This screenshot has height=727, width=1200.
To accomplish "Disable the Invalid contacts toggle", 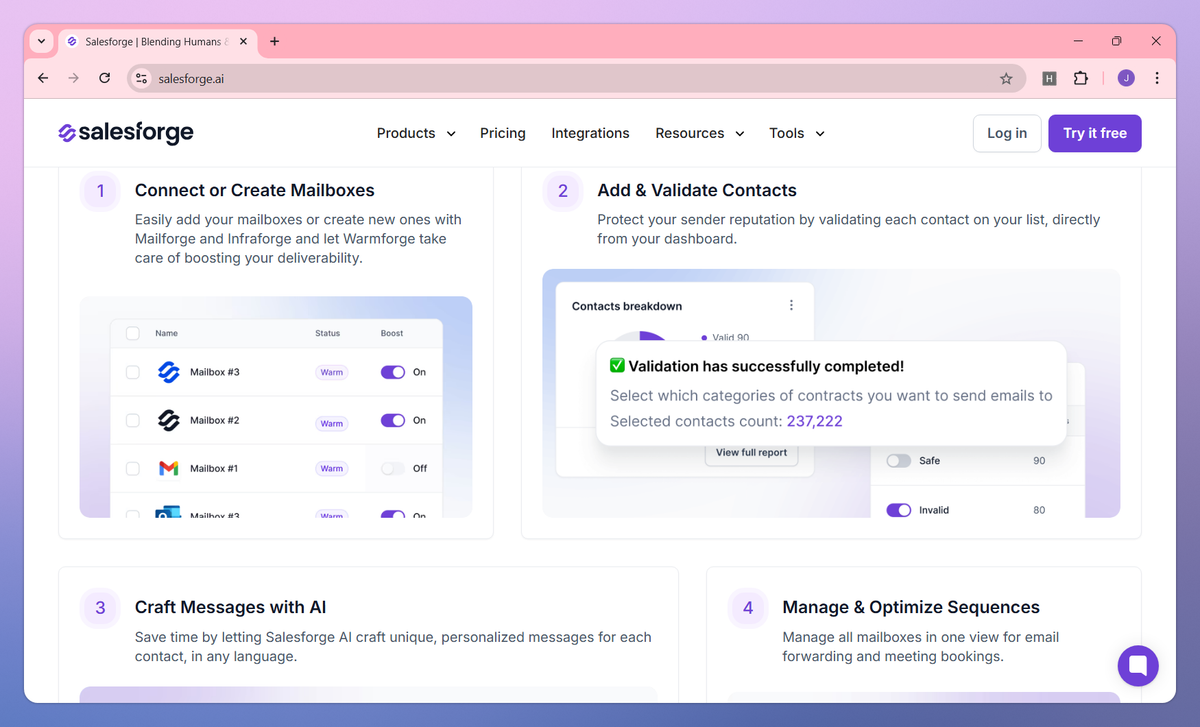I will pyautogui.click(x=899, y=510).
